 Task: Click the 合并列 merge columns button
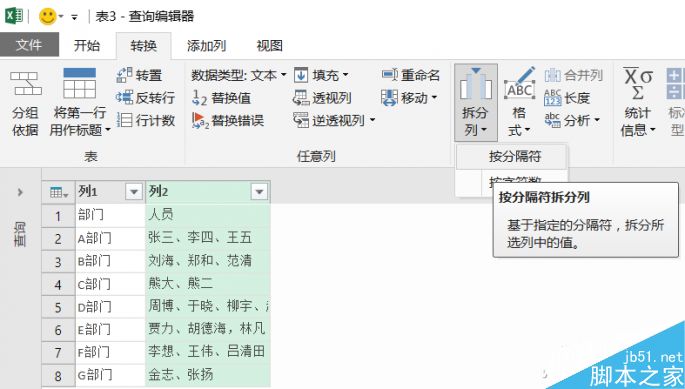(573, 75)
